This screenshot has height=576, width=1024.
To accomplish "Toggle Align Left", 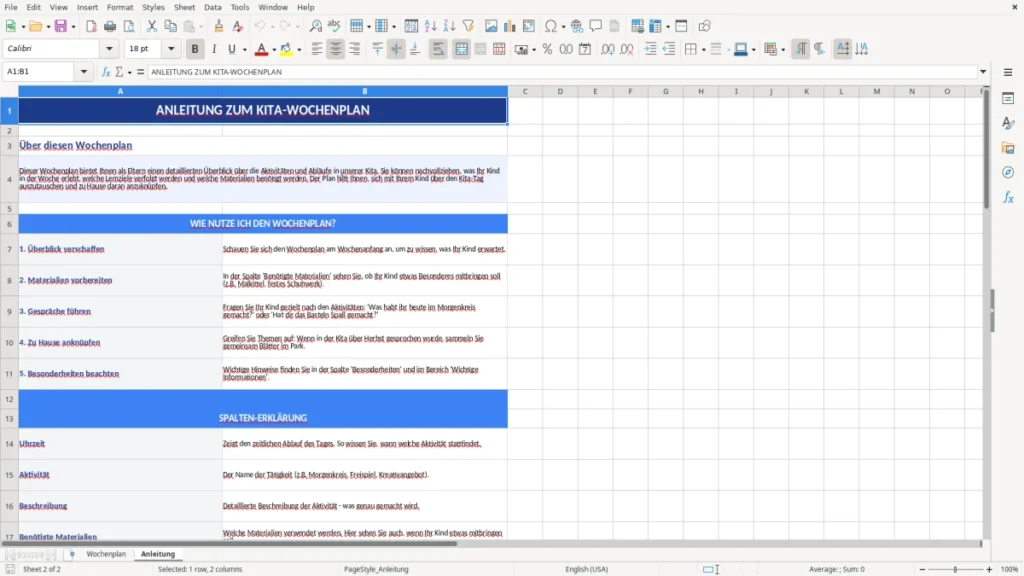I will (317, 49).
